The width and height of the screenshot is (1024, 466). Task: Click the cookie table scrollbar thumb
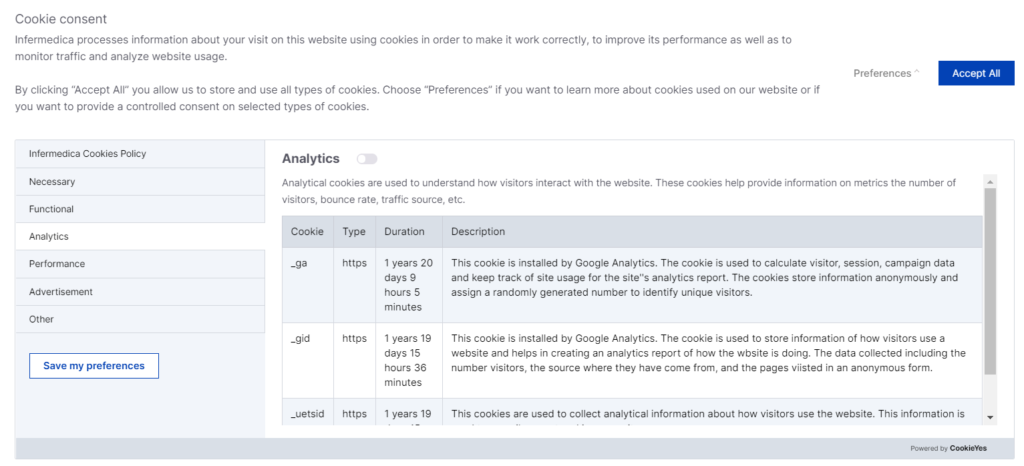click(990, 281)
